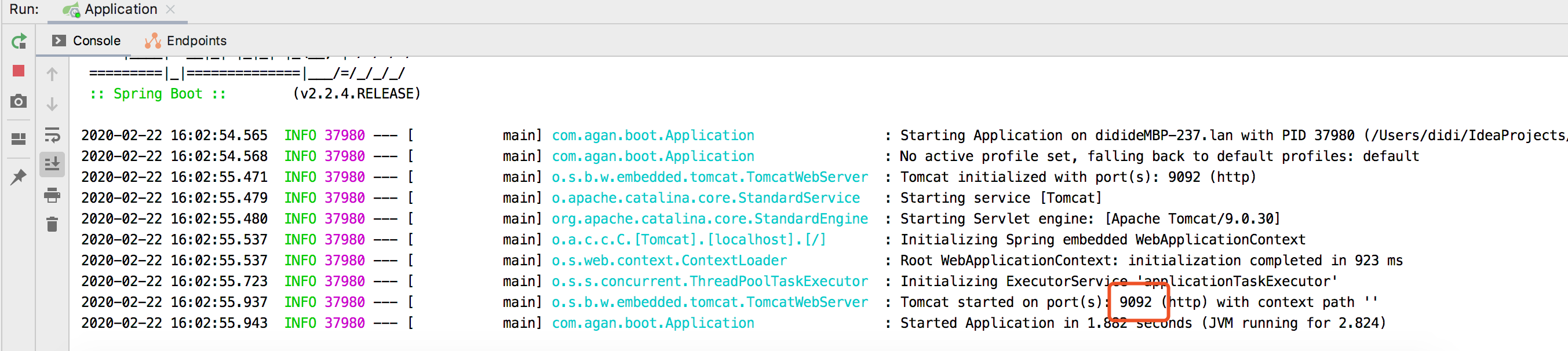Open o.apache.catalina.core.StandardService class link

coord(705,198)
